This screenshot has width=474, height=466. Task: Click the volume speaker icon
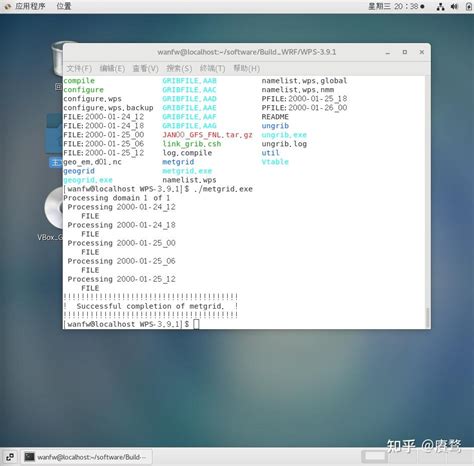[x=454, y=6]
